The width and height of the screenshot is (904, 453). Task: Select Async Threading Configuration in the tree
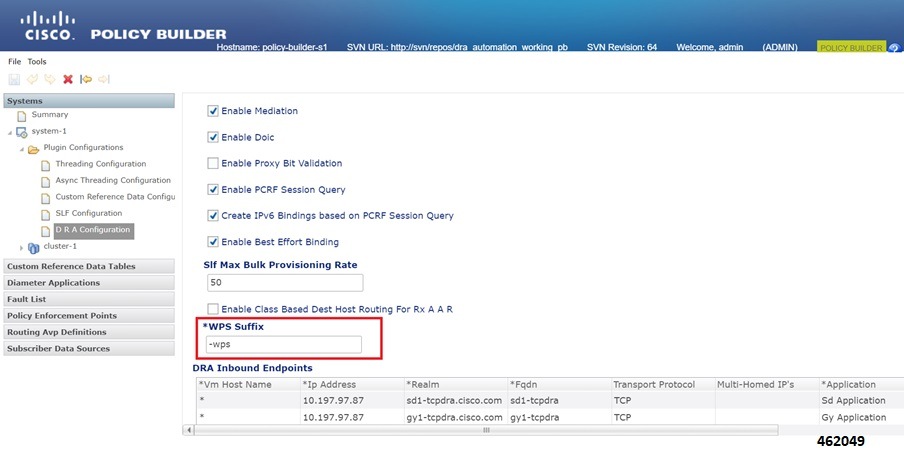click(x=113, y=180)
